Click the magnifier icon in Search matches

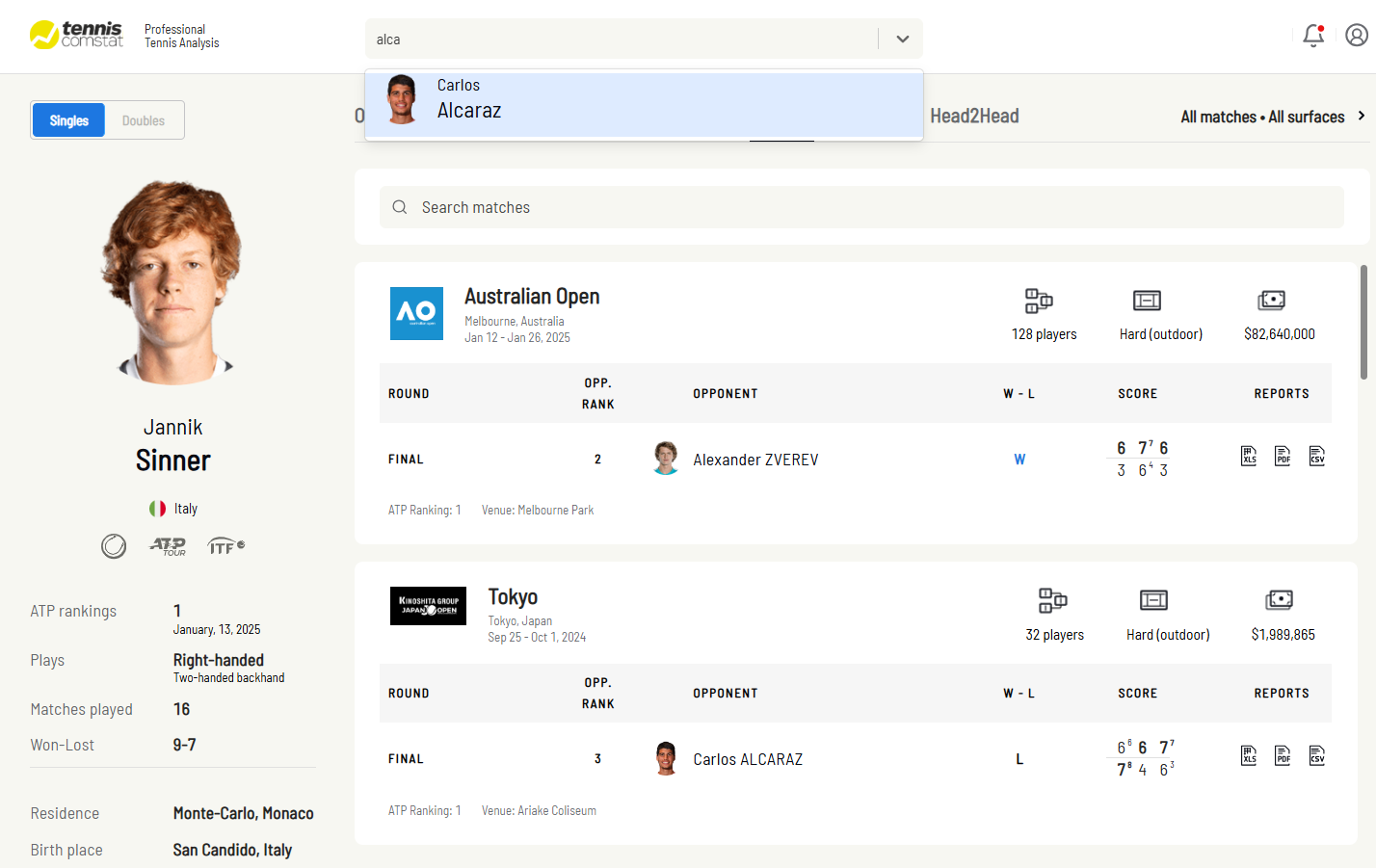pos(400,207)
